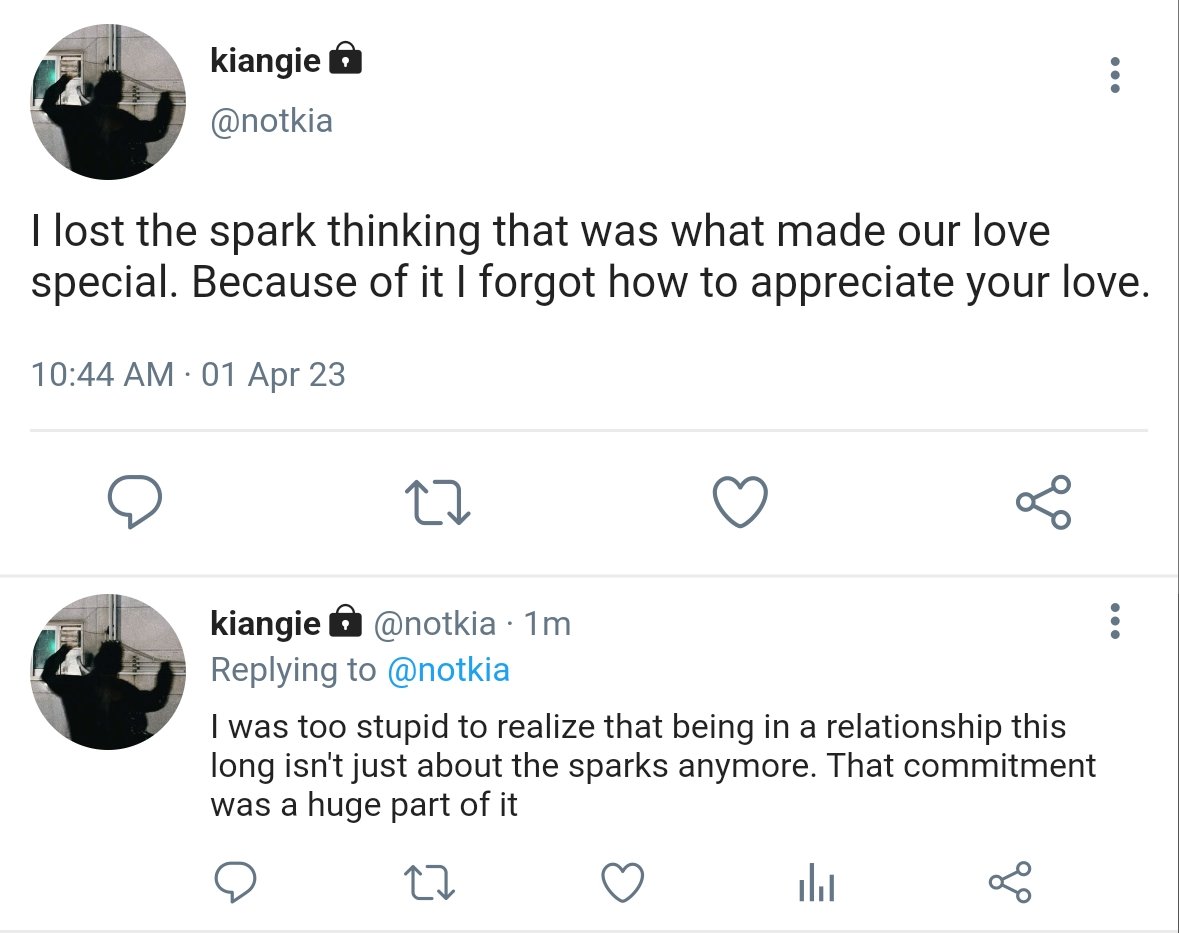Click the 10:44 AM 01 Apr 23 timestamp
Viewport: 1179px width, 933px height.
pos(188,374)
